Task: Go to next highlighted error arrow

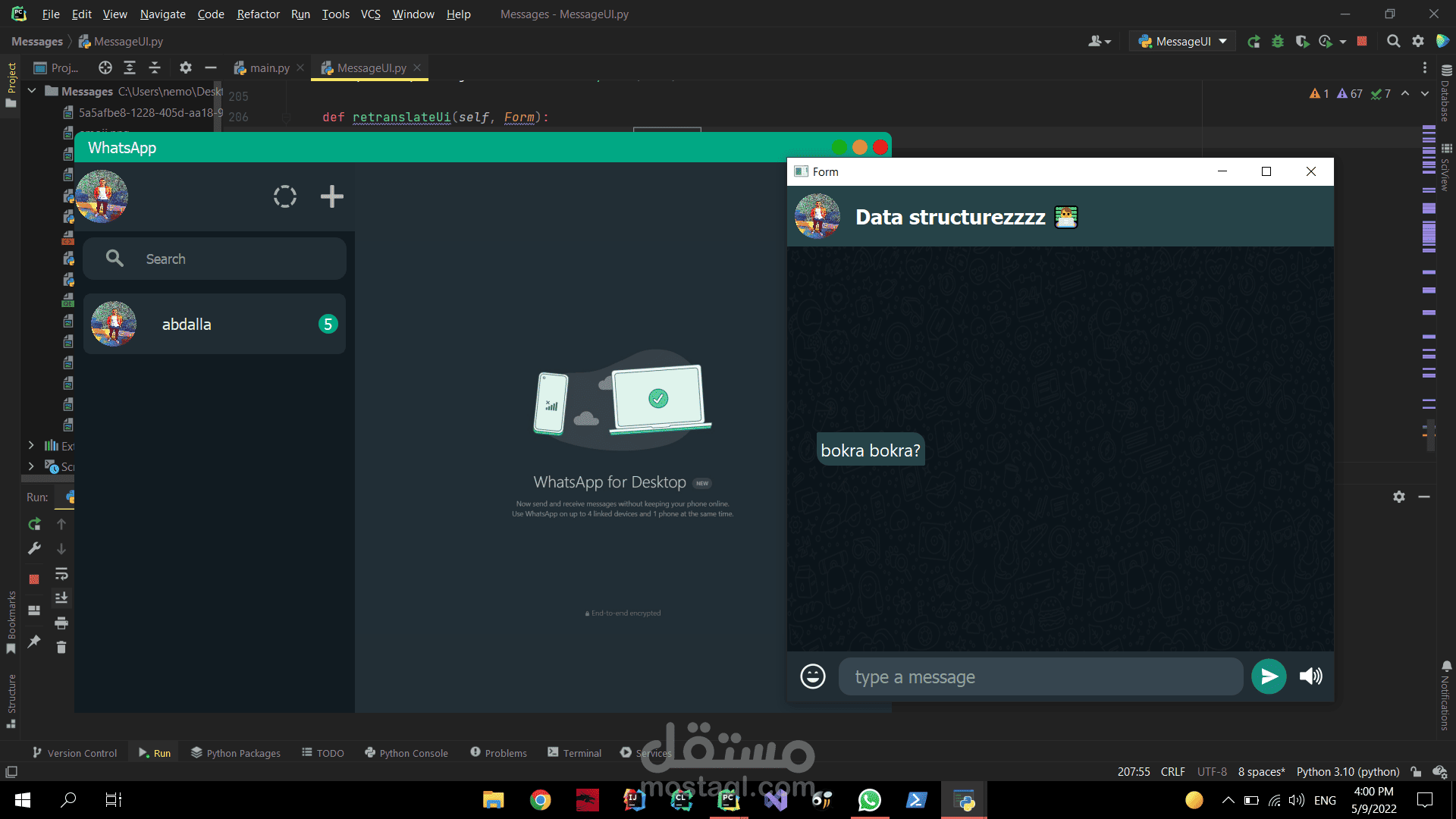Action: [1425, 93]
